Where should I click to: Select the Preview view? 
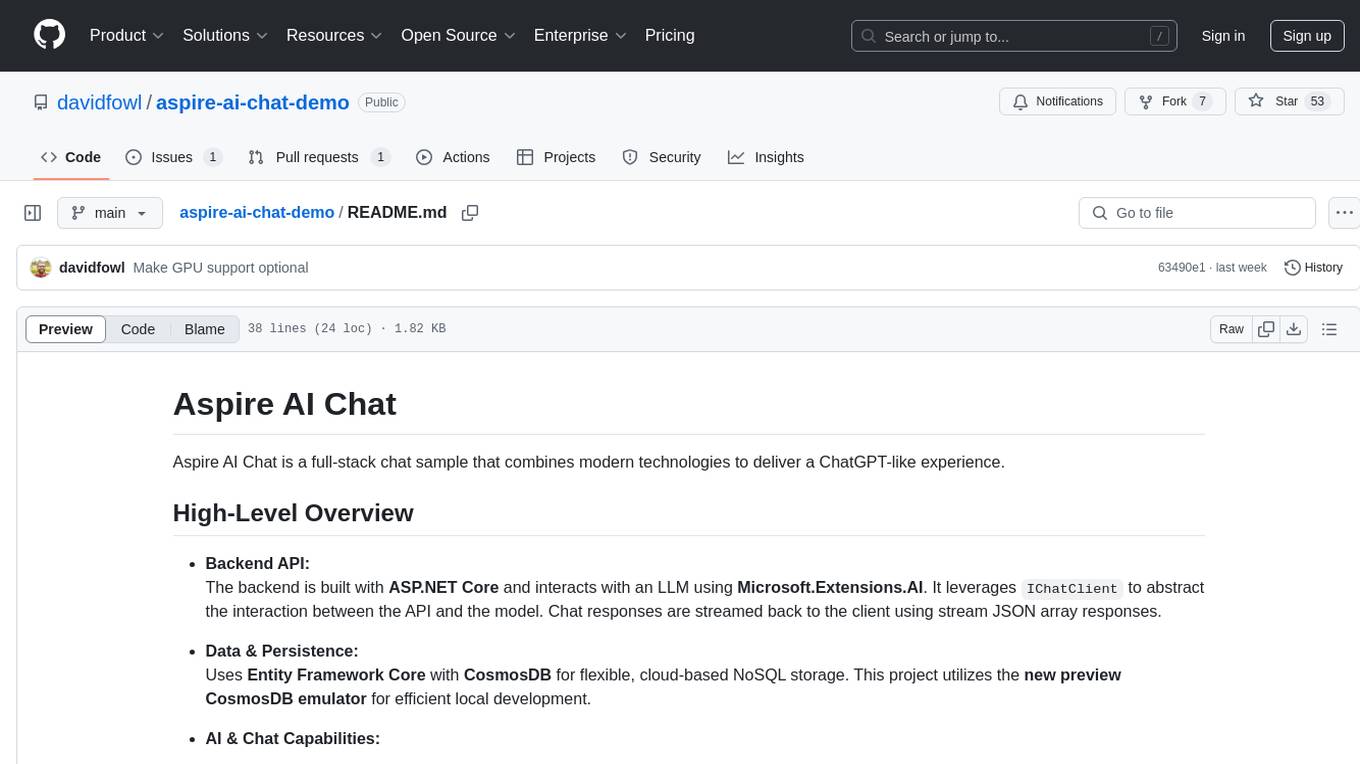click(x=66, y=329)
